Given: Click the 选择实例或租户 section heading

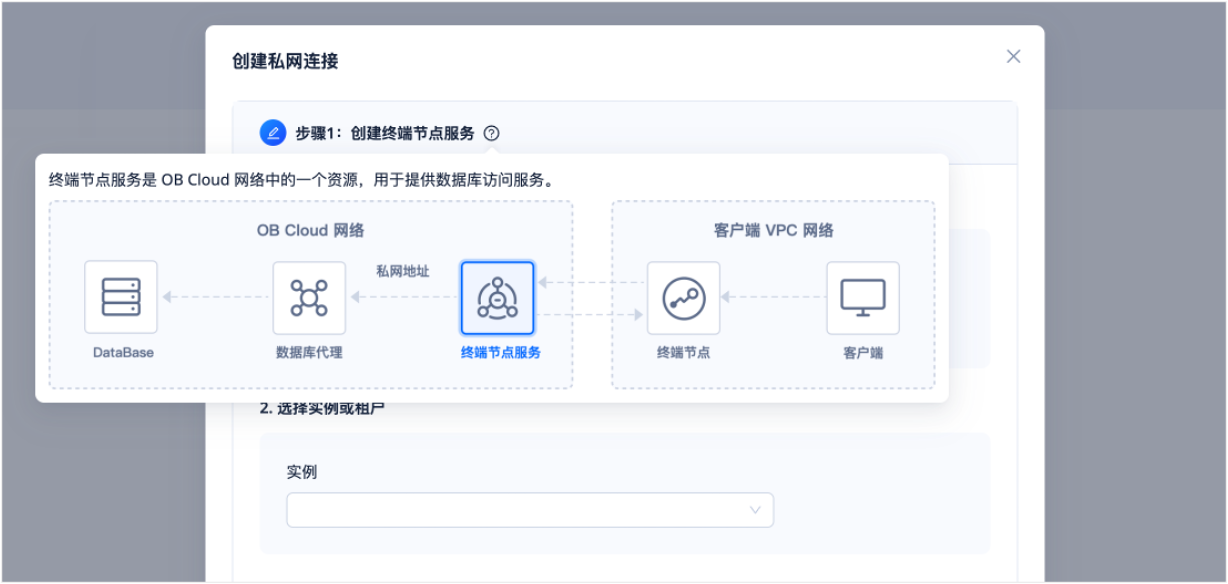Looking at the screenshot, I should click(x=322, y=408).
